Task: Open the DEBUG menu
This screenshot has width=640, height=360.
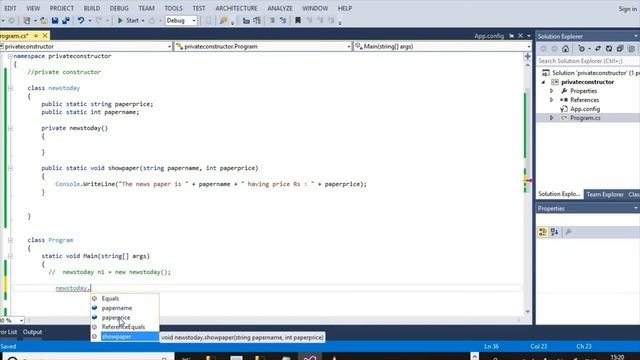Action: coord(119,8)
